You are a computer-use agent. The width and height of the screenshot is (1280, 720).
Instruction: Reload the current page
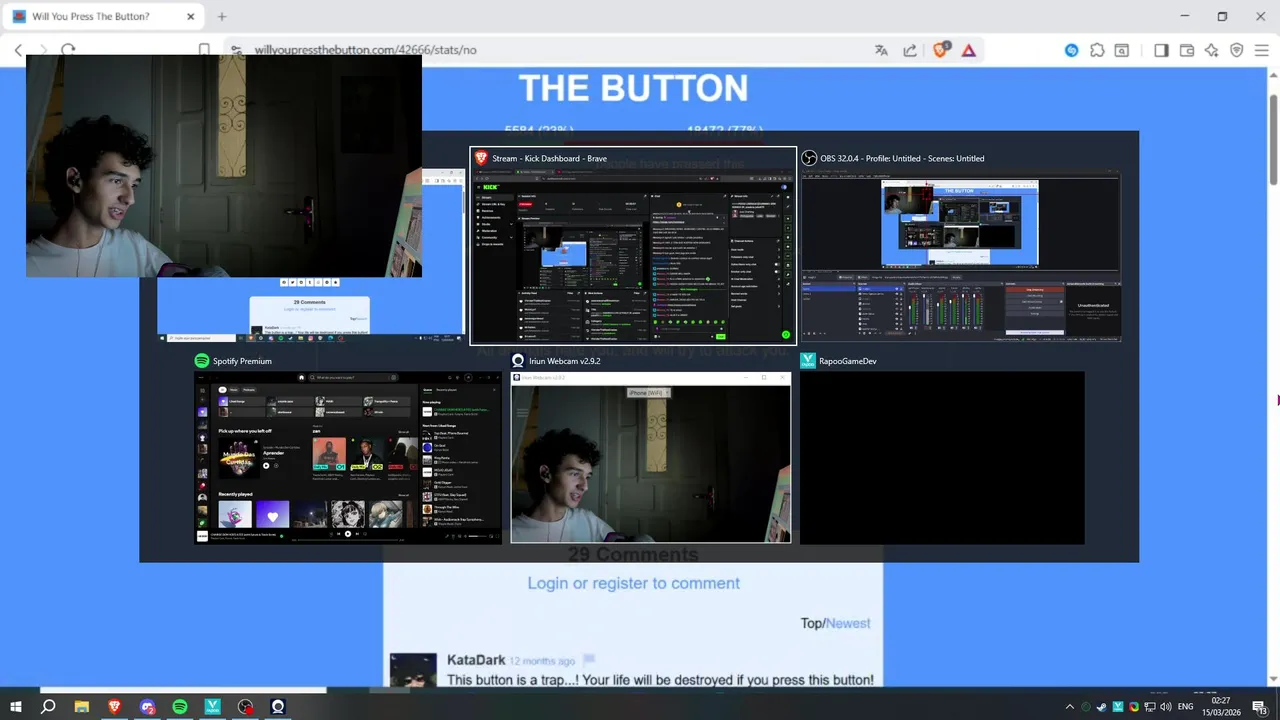68,50
